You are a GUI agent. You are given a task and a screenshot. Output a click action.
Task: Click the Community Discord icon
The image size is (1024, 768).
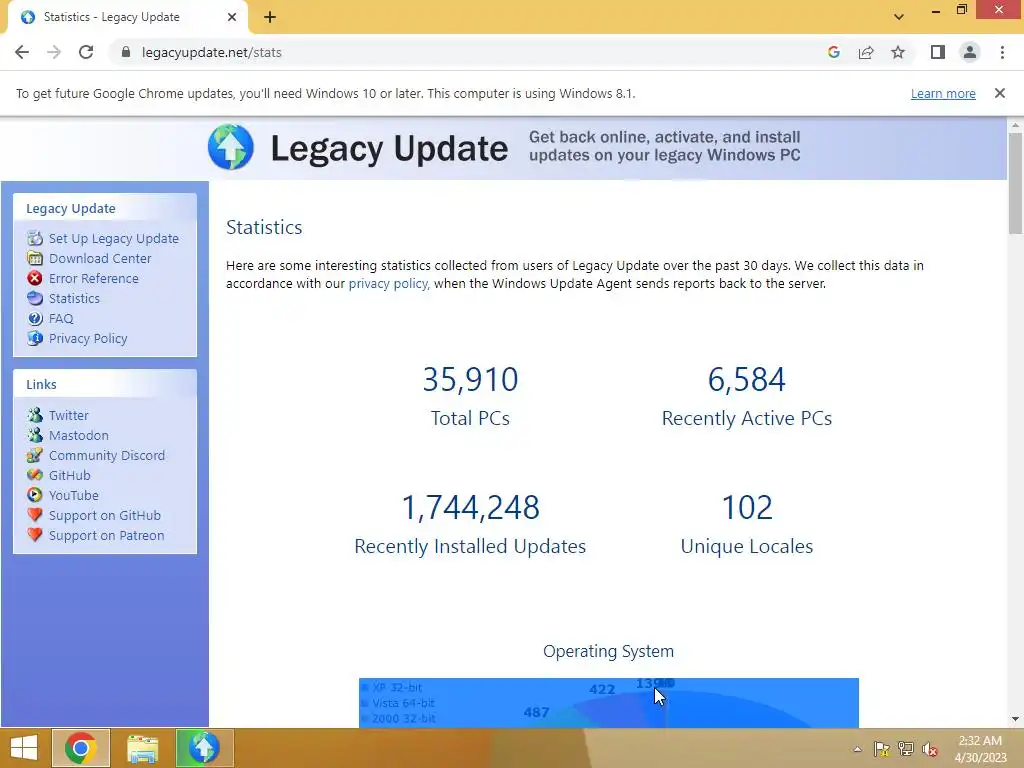click(x=35, y=455)
